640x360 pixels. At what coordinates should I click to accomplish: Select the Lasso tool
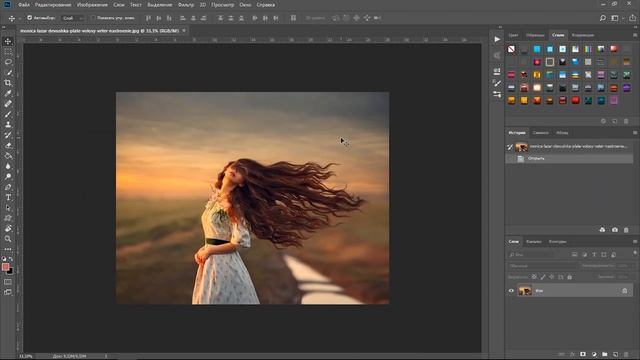[8, 62]
